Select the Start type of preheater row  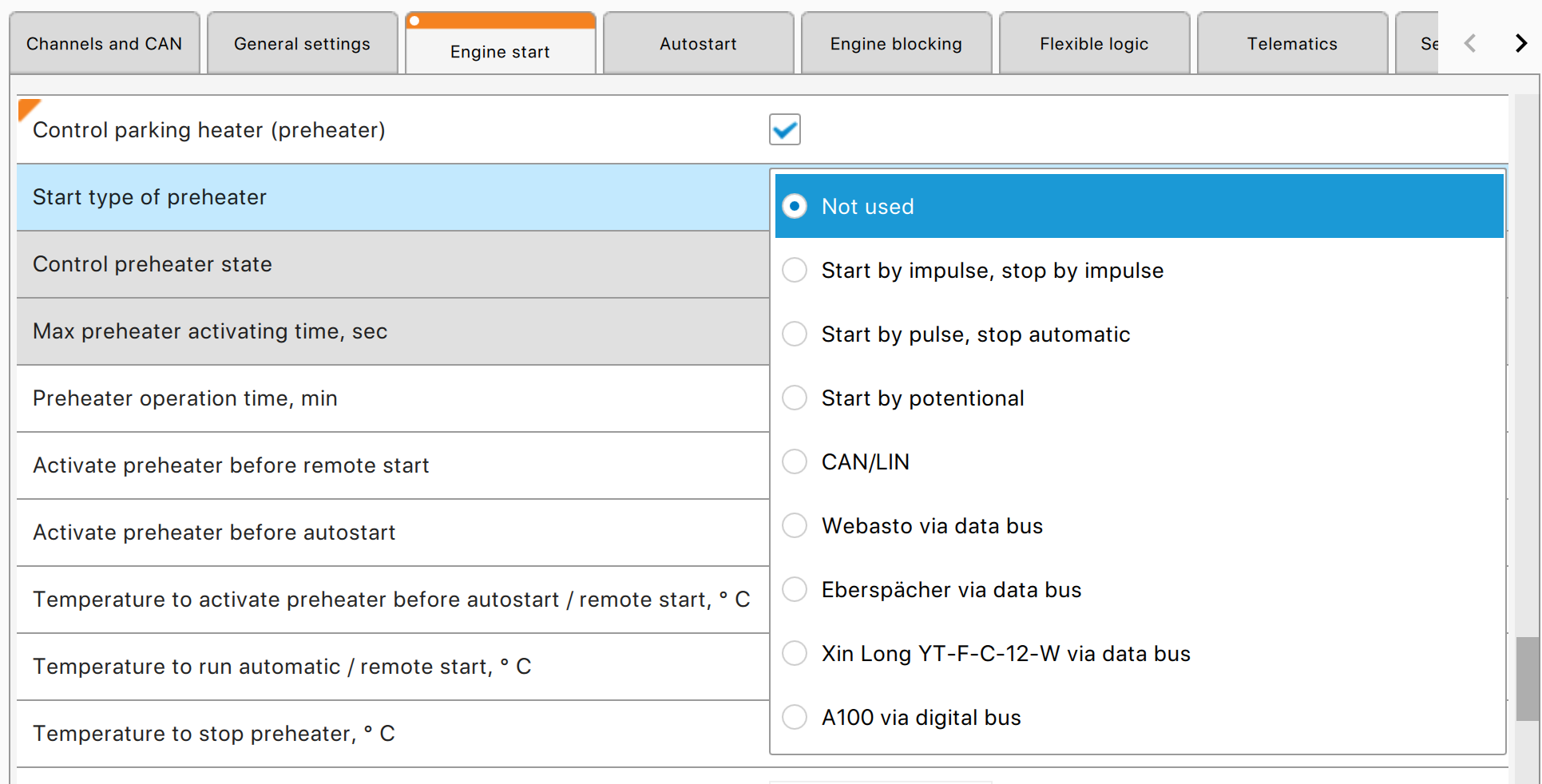pos(393,197)
